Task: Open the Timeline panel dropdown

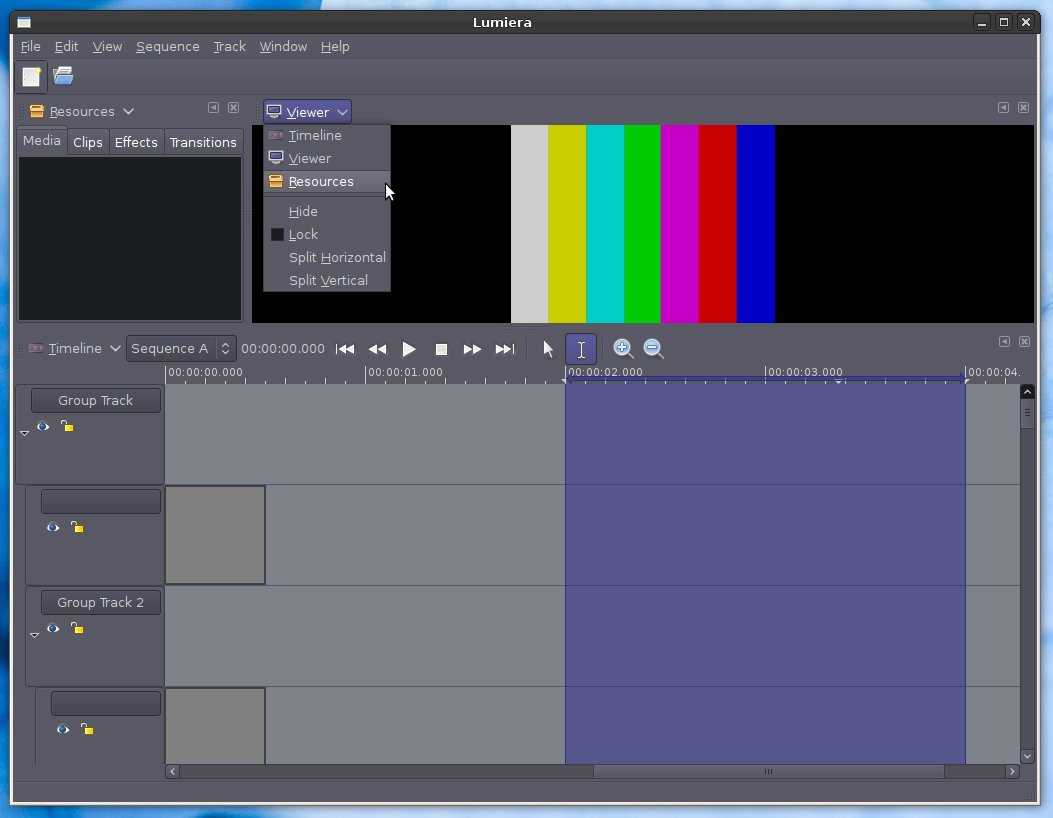Action: [75, 349]
